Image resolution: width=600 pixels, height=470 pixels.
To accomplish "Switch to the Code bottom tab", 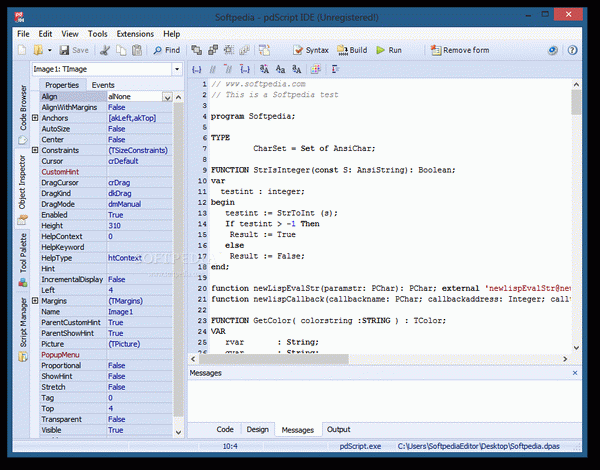I will click(225, 429).
